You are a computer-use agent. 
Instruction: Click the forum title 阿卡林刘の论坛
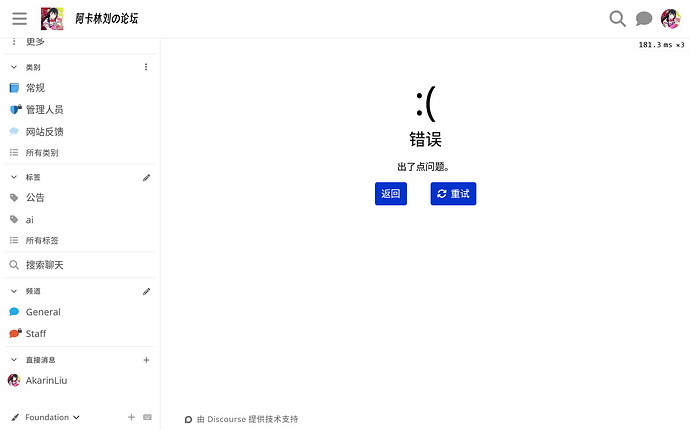(x=106, y=18)
